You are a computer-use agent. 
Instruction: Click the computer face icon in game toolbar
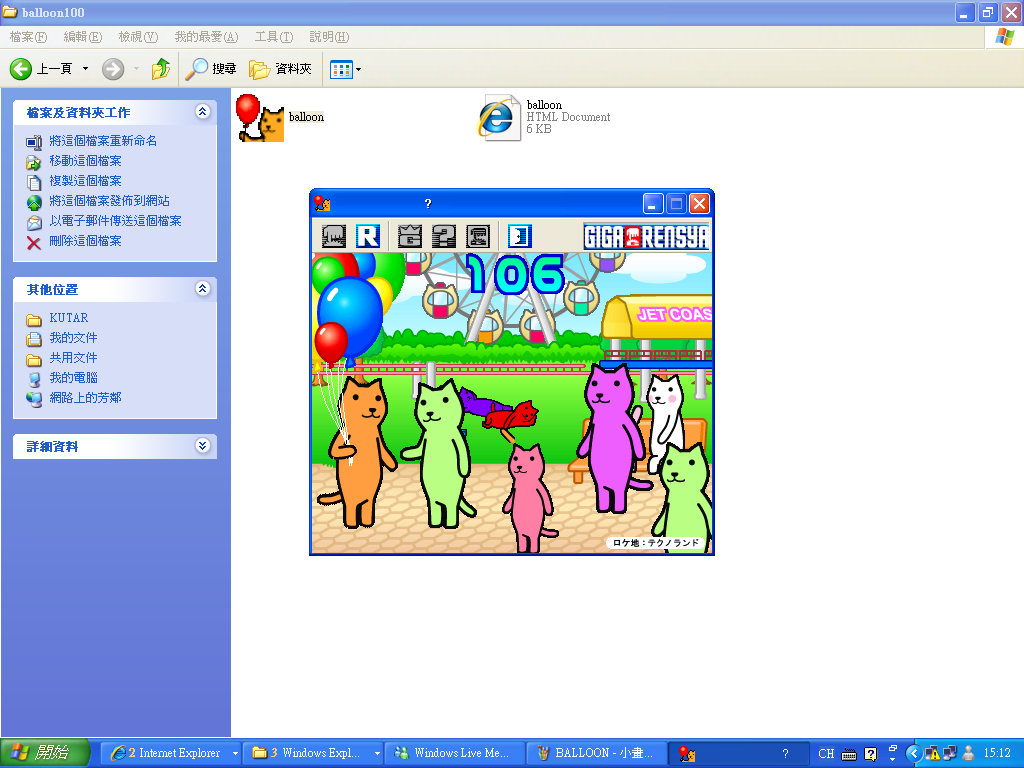click(x=477, y=236)
